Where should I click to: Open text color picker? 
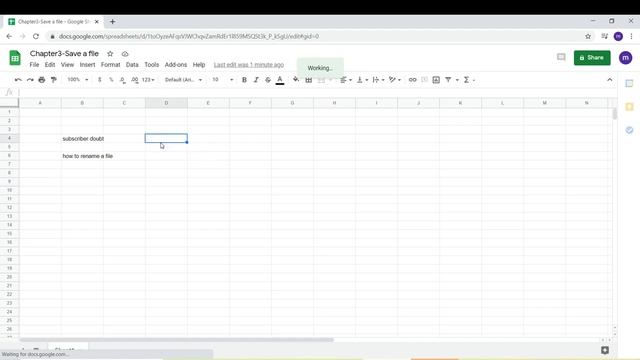pos(280,80)
